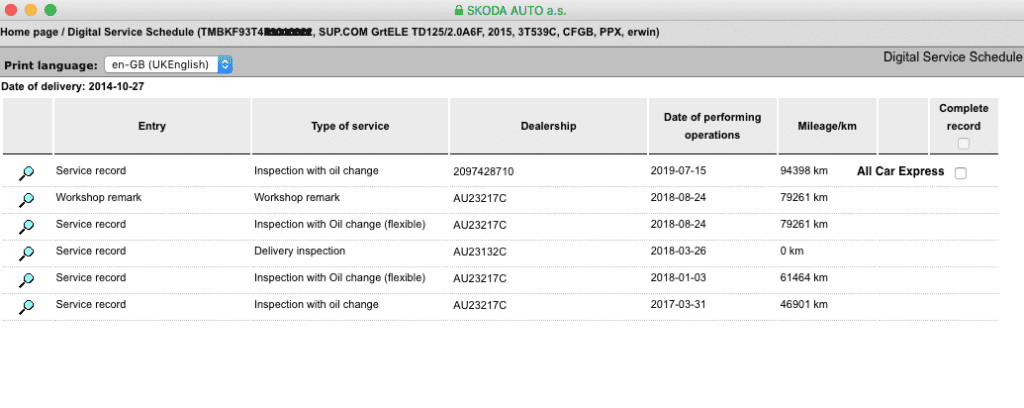
Task: Select the date 2019-07-15
Action: click(679, 170)
